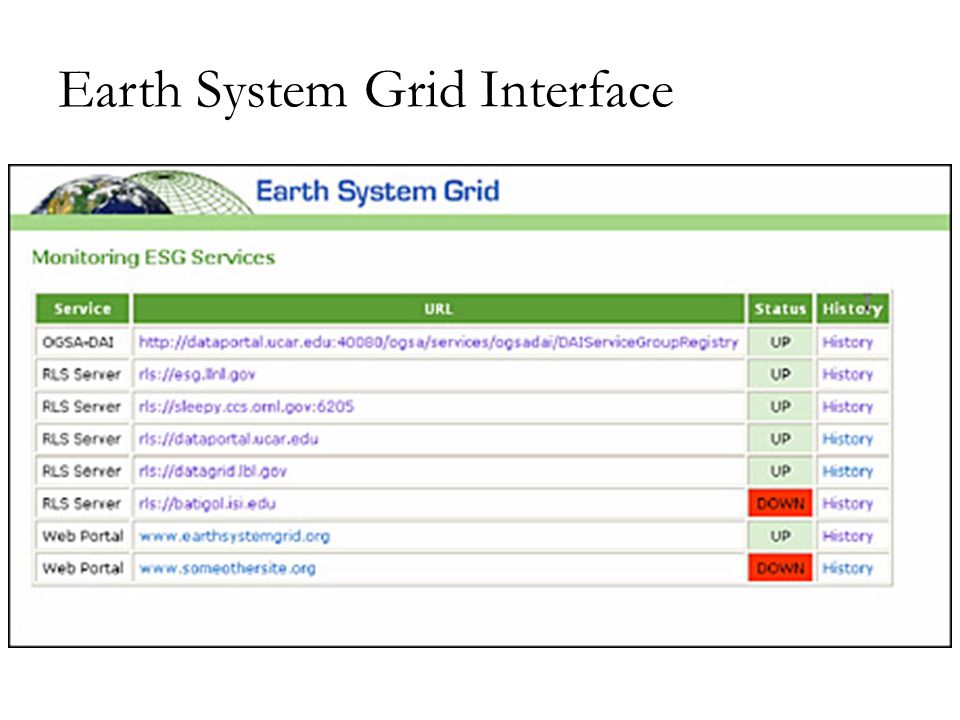
Task: Click the blue Earth System Grid banner title
Action: pyautogui.click(x=378, y=191)
